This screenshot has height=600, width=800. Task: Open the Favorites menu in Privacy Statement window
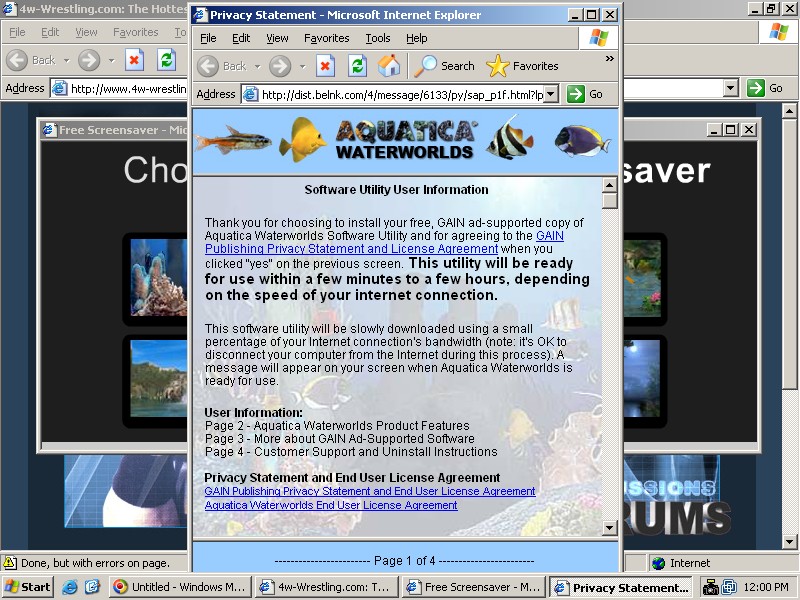tap(327, 38)
